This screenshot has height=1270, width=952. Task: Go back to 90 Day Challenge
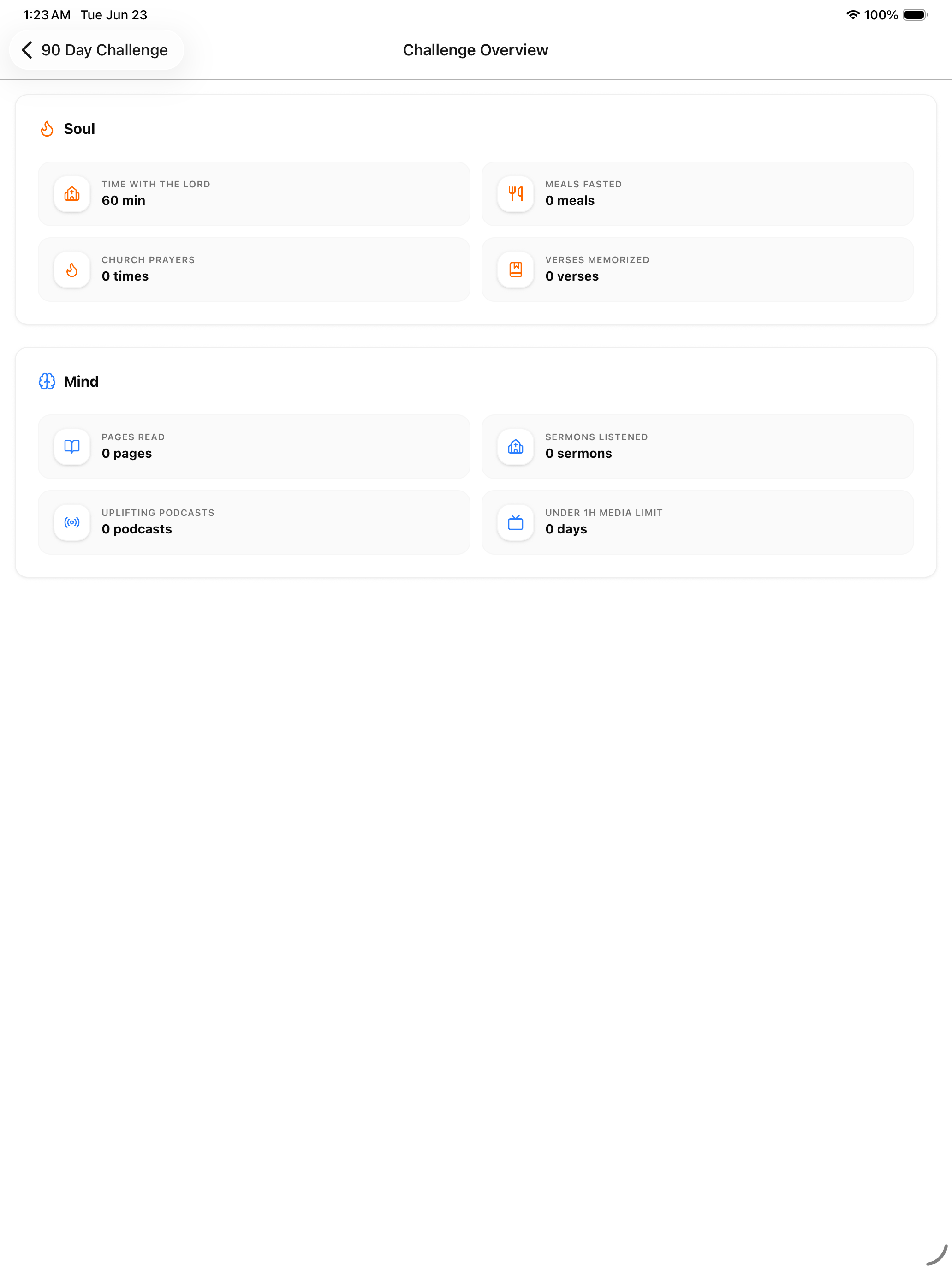pyautogui.click(x=96, y=50)
